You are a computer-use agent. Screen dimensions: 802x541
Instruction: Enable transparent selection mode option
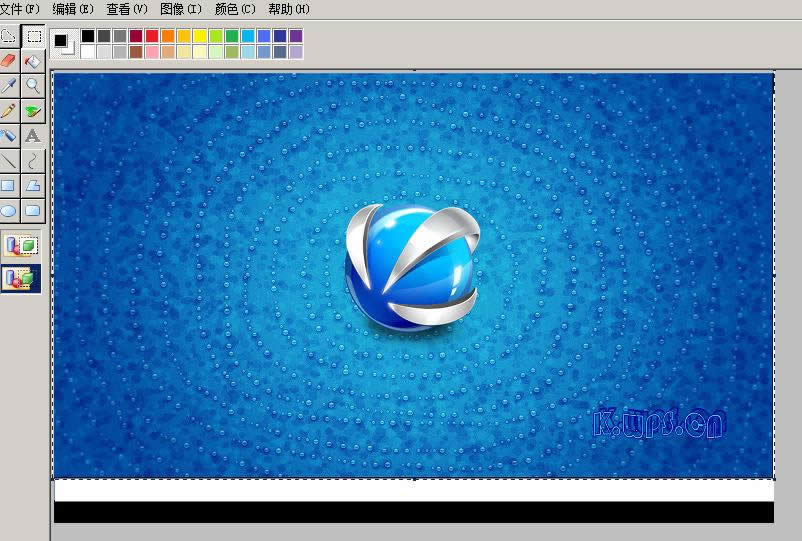[21, 279]
